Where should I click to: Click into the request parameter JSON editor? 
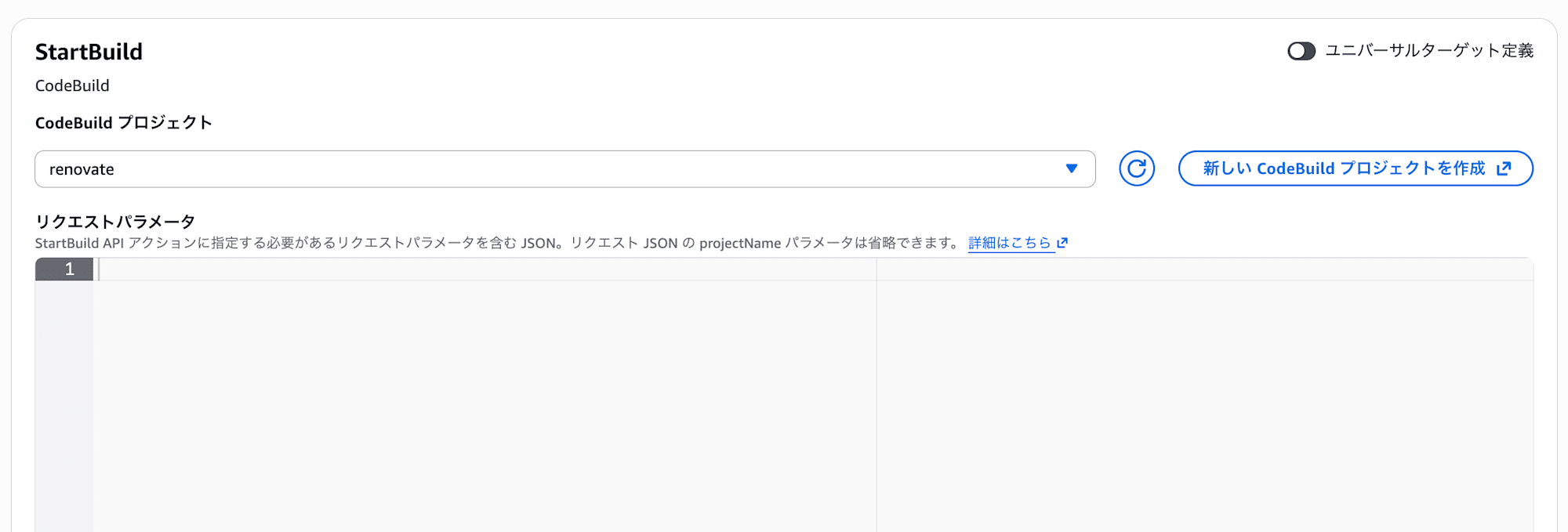point(812,395)
